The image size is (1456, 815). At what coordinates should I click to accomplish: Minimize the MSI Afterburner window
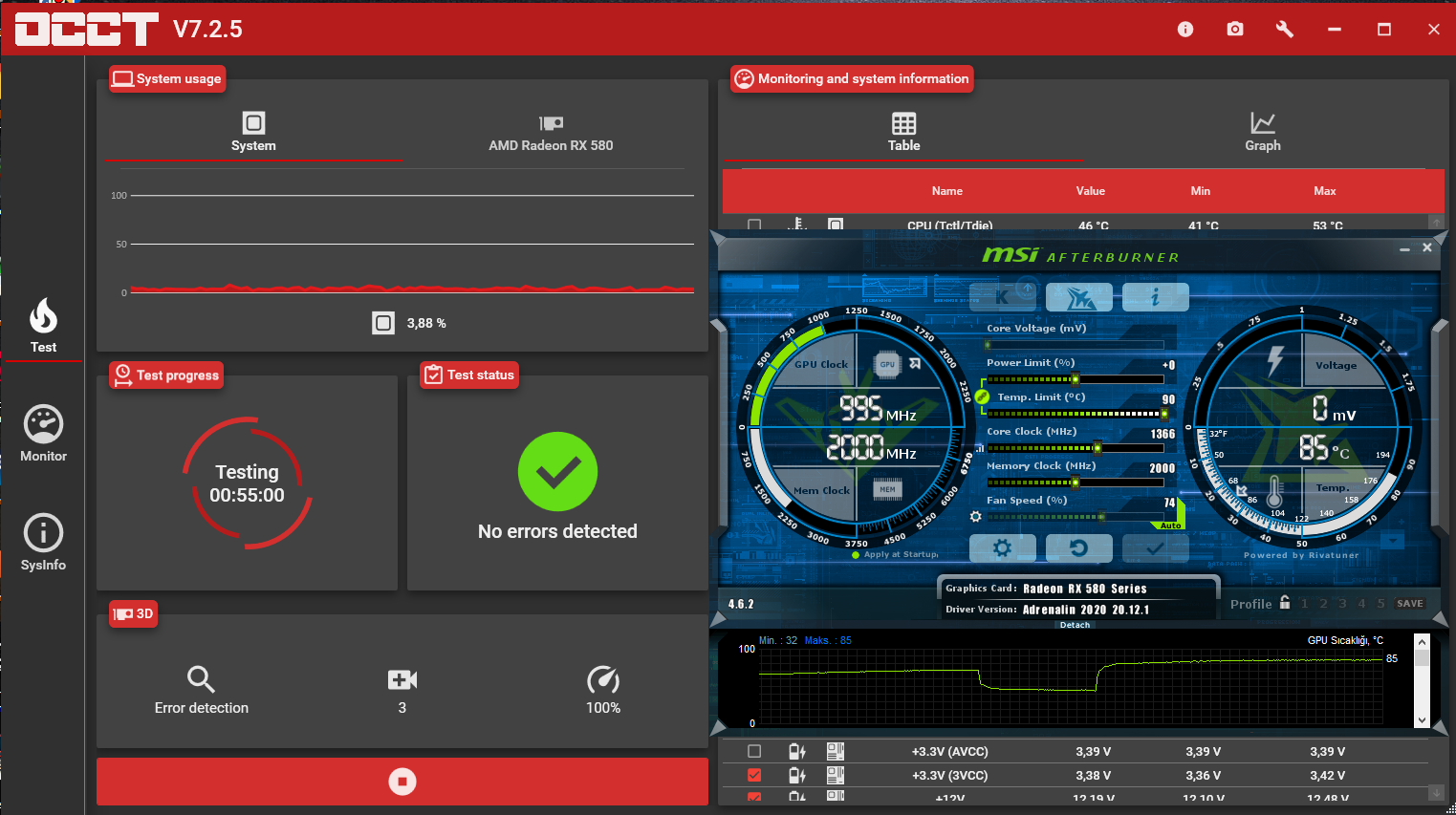tap(1404, 248)
